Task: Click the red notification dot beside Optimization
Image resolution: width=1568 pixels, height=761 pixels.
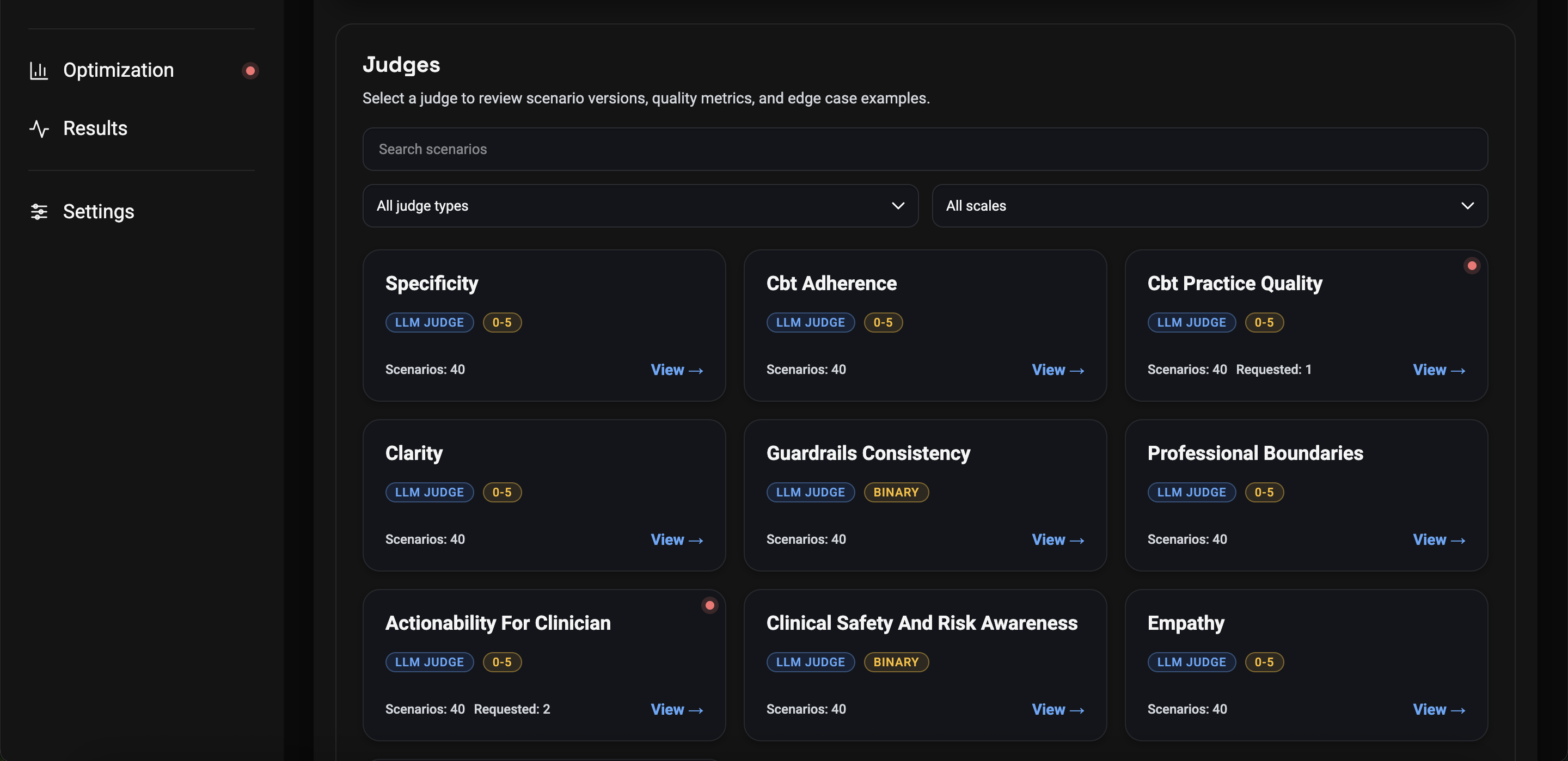Action: [251, 70]
